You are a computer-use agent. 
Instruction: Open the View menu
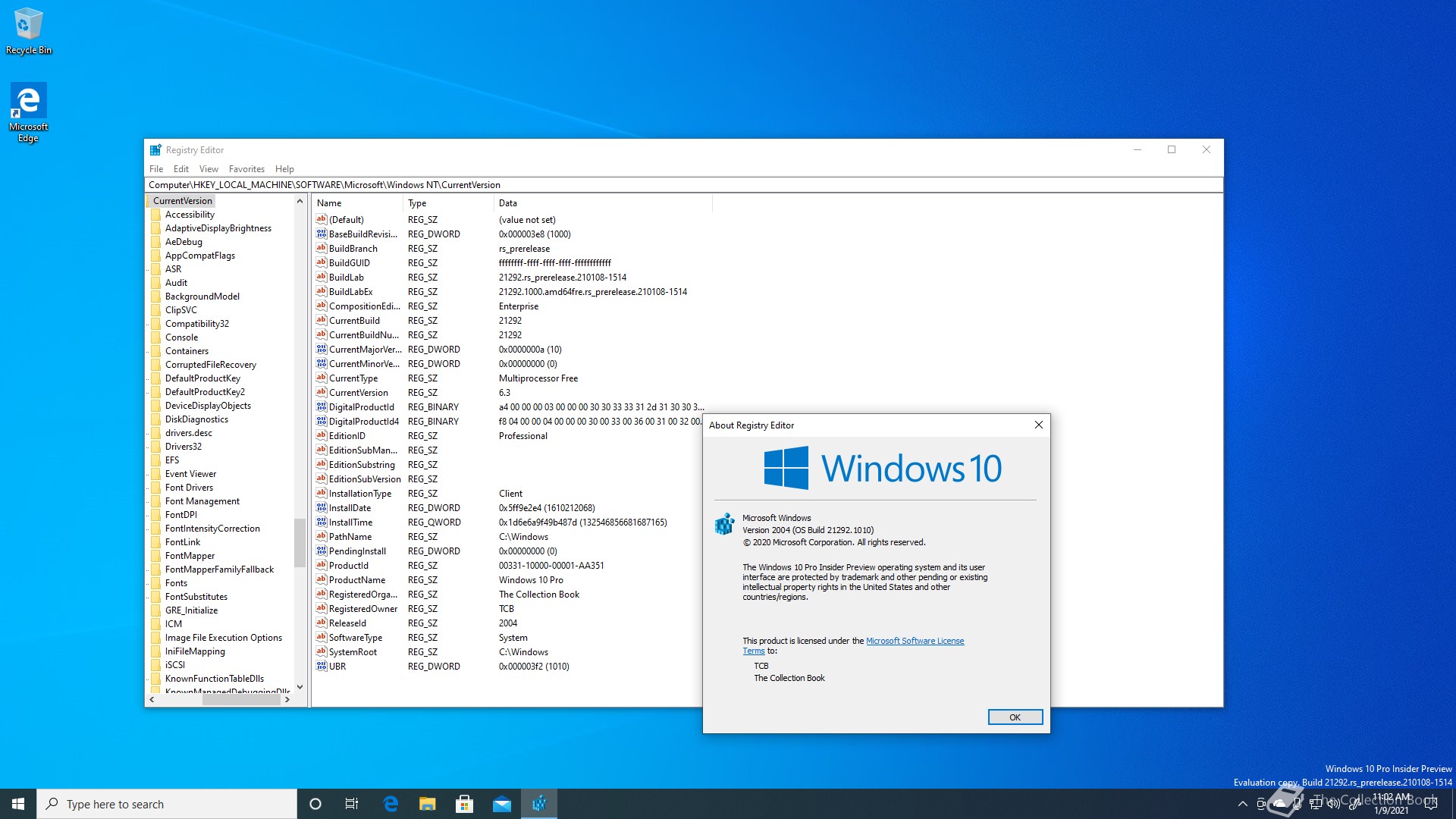(x=209, y=169)
